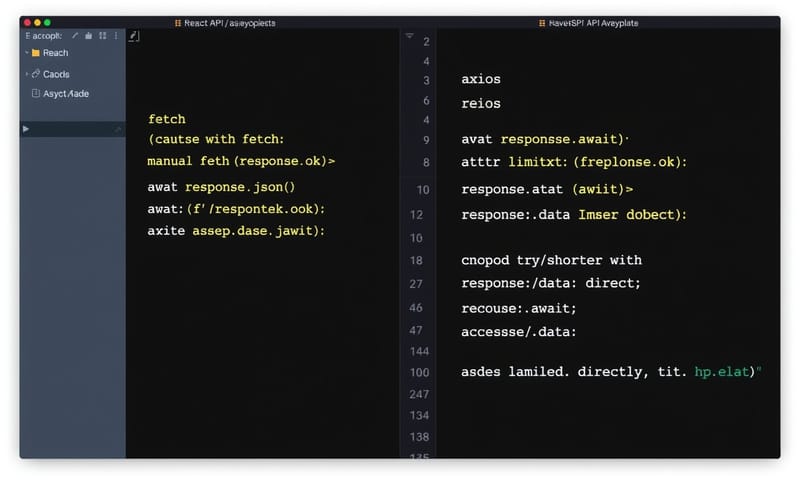Switch to the React API / asieyopiests tab

pyautogui.click(x=225, y=23)
